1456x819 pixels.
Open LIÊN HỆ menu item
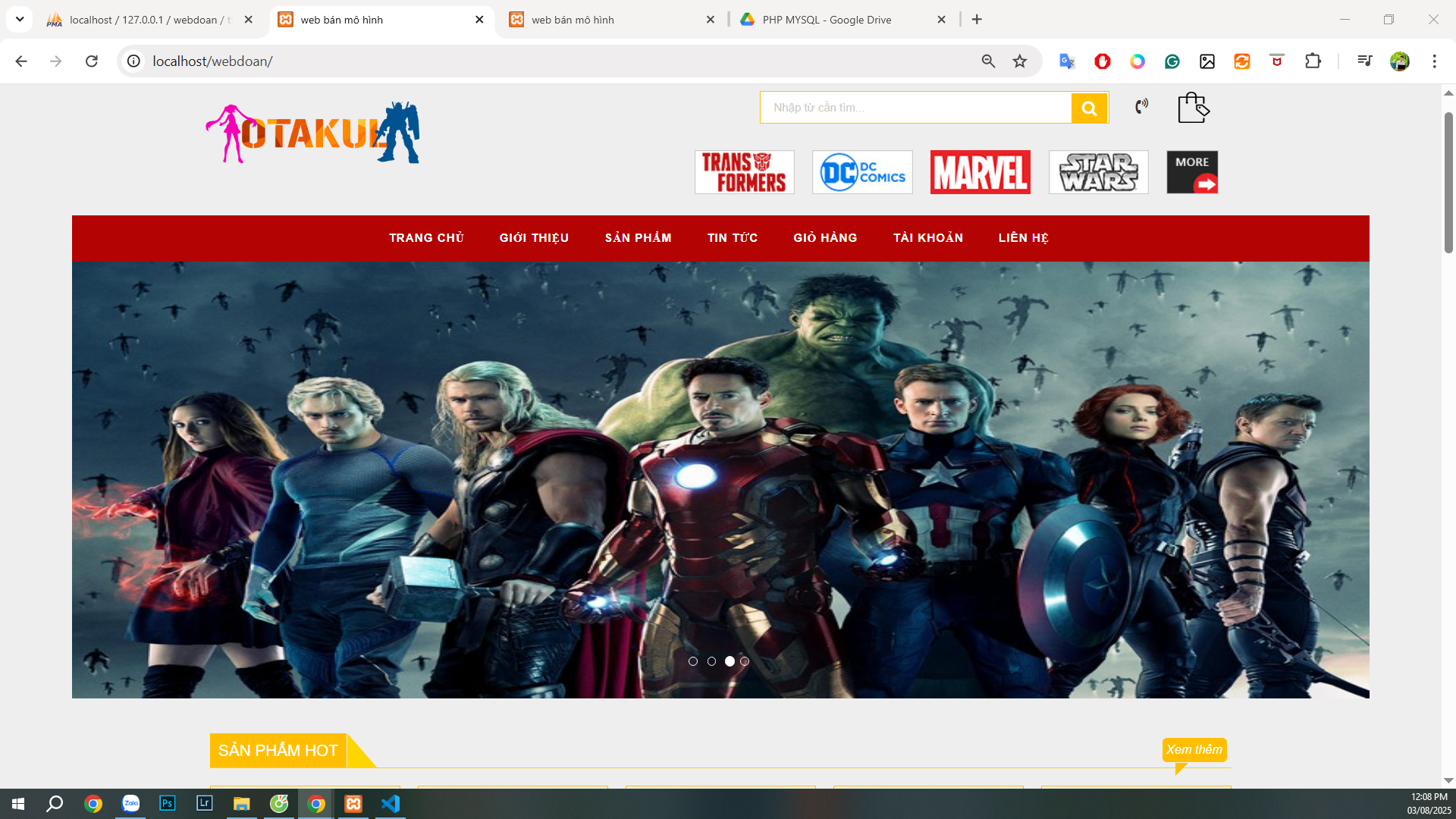coord(1024,238)
